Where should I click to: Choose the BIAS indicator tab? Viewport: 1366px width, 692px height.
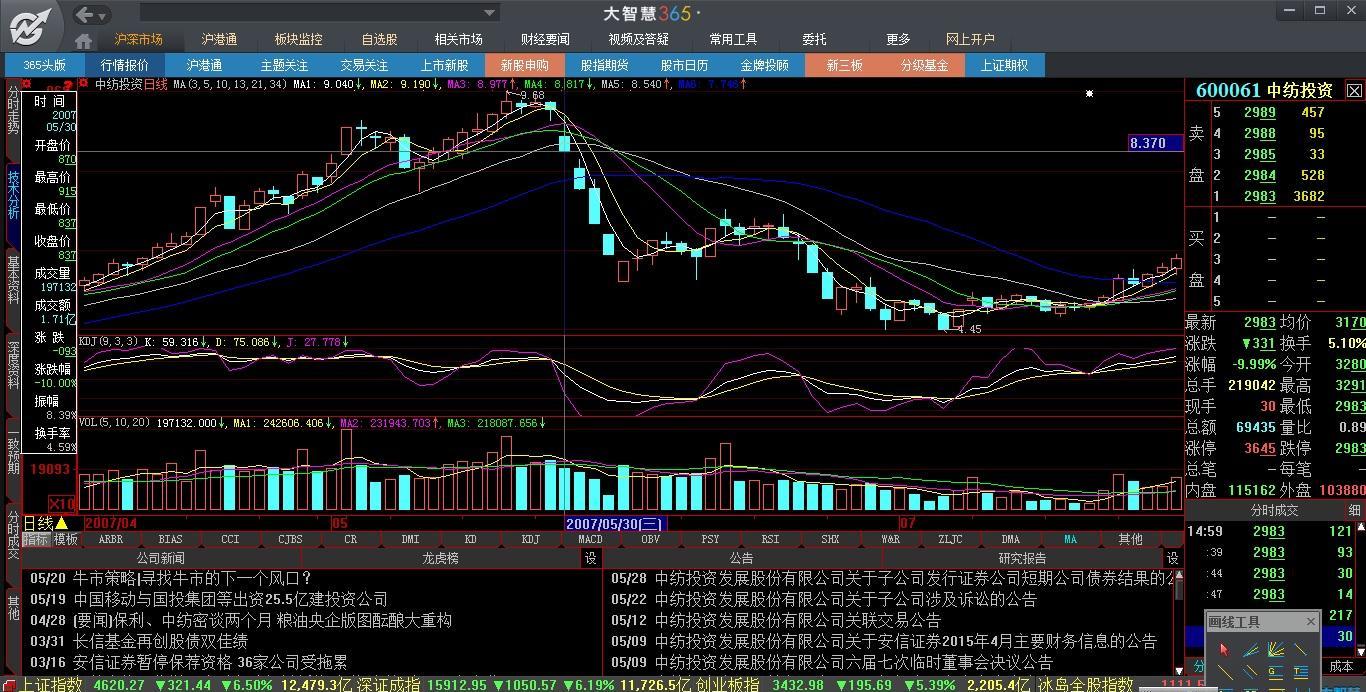point(171,539)
